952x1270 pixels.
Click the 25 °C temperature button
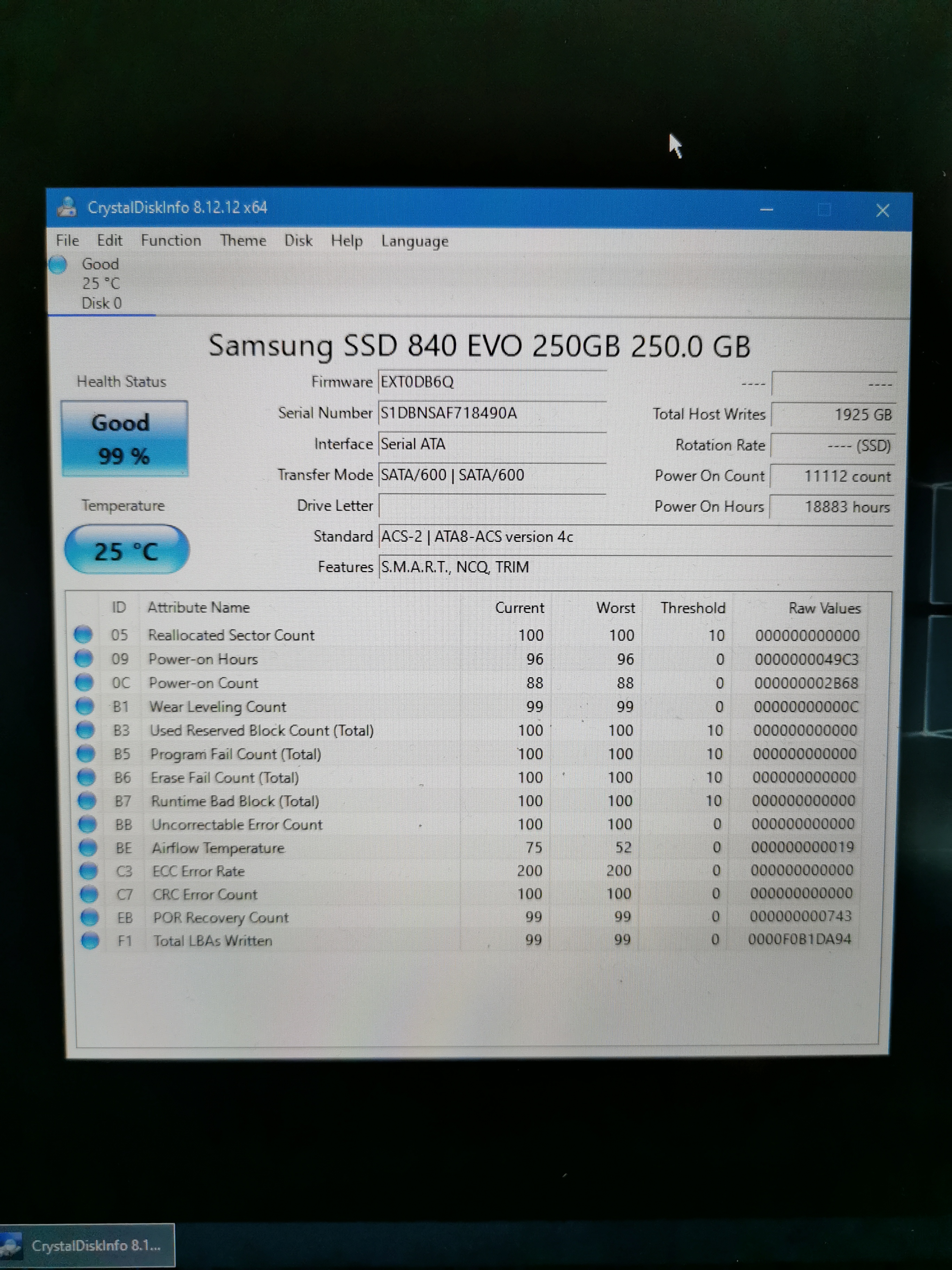[127, 550]
